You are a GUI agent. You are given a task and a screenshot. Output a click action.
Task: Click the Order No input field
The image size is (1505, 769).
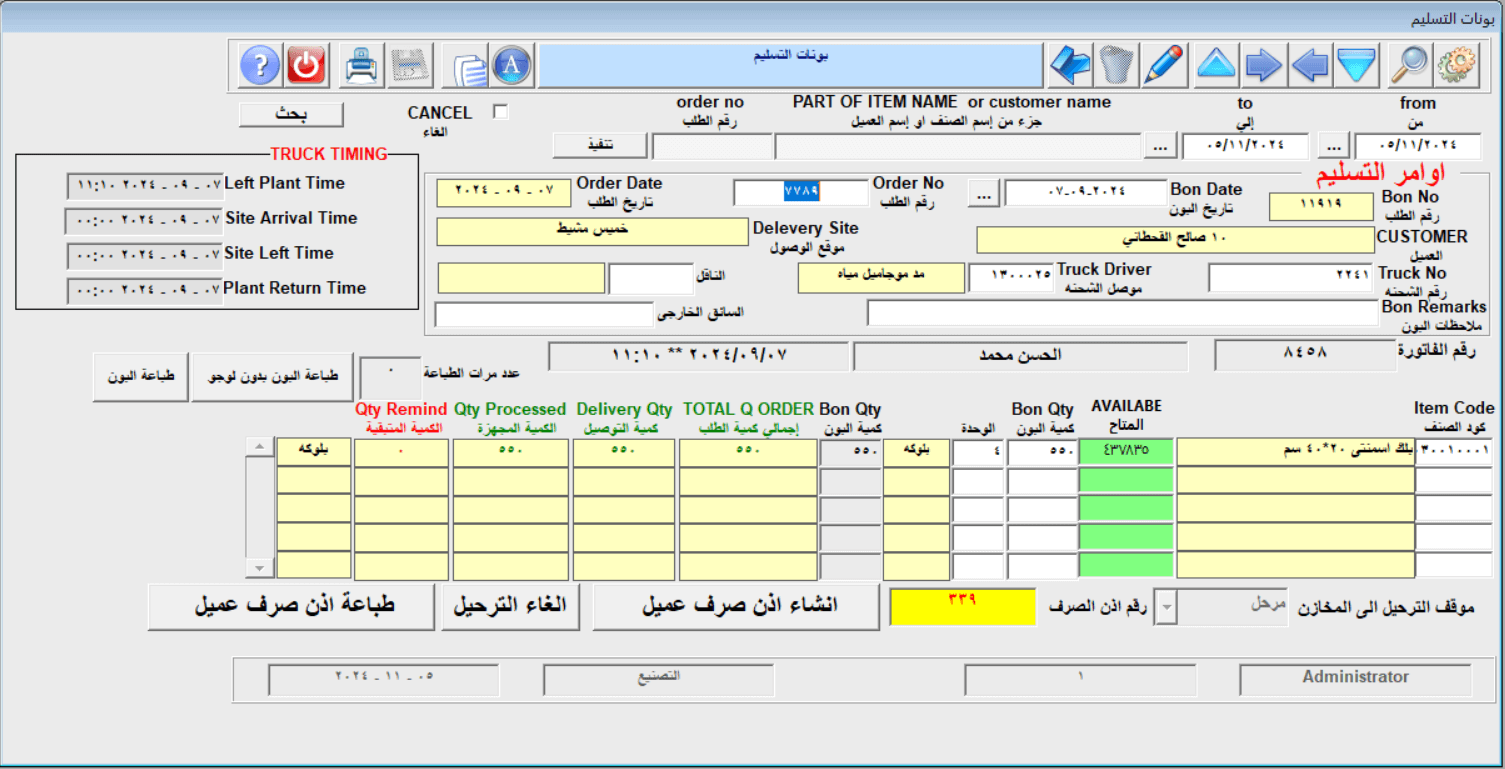pos(800,193)
